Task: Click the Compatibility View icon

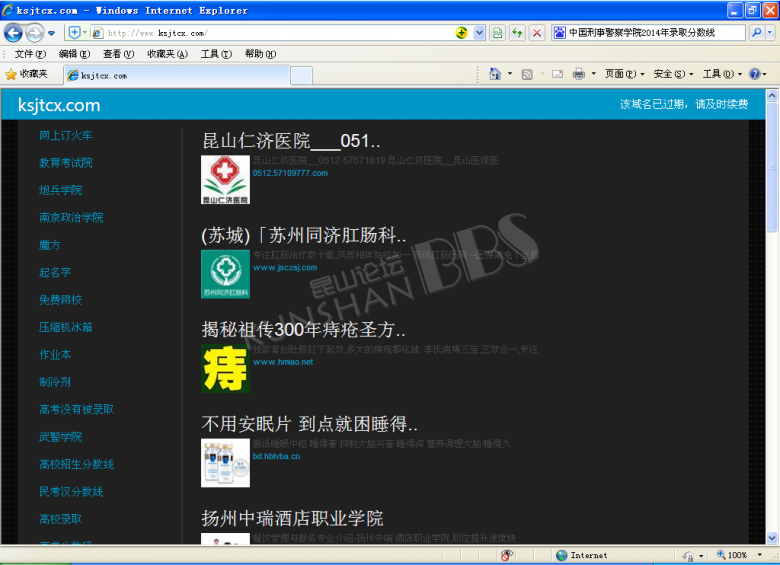Action: pos(497,33)
